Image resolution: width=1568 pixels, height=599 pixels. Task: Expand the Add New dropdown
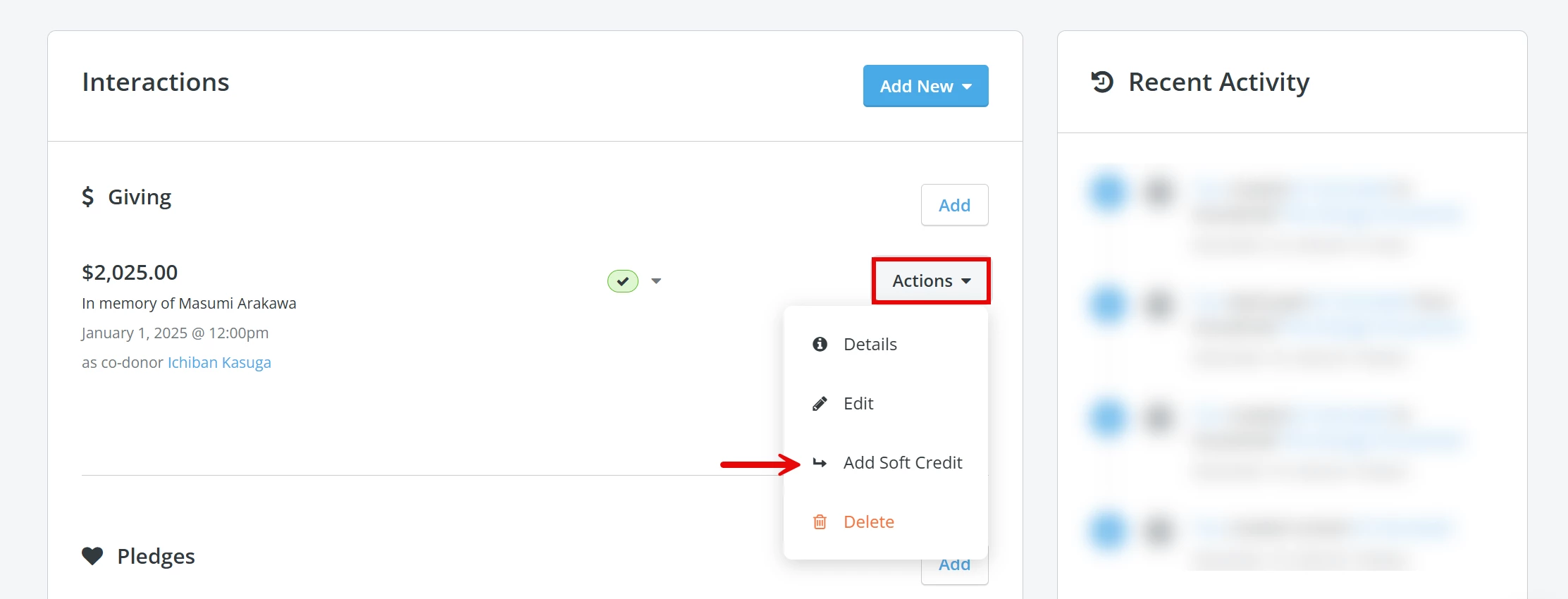point(925,85)
